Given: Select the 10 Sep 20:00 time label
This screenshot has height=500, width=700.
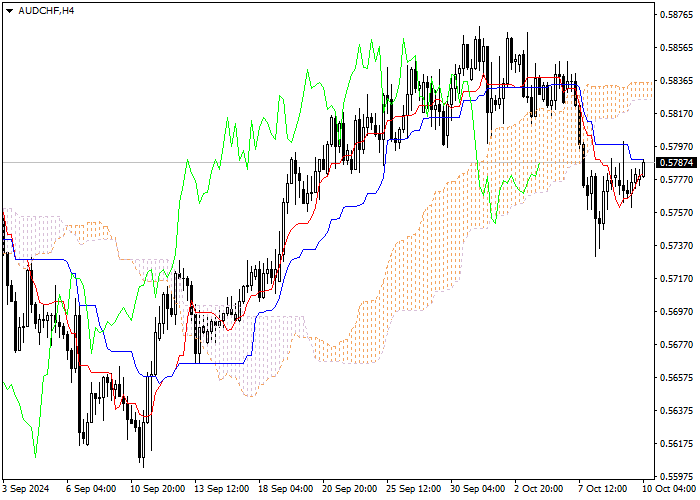Looking at the screenshot, I should pyautogui.click(x=158, y=489).
